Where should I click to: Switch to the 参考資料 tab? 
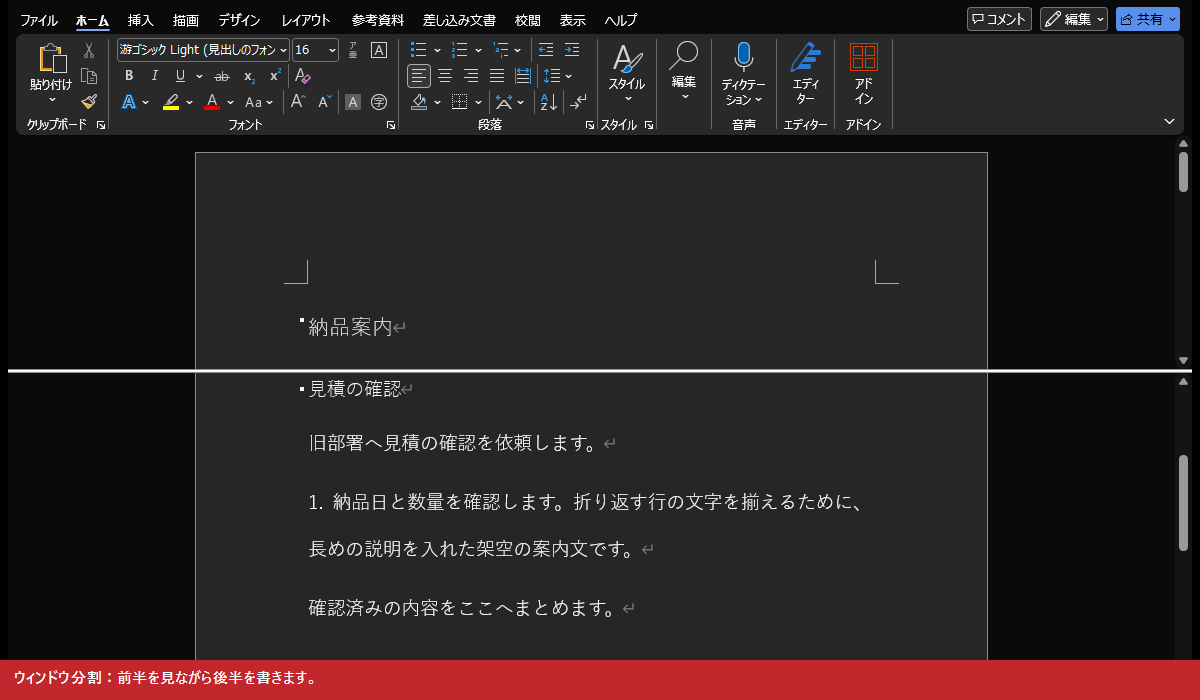(x=378, y=20)
